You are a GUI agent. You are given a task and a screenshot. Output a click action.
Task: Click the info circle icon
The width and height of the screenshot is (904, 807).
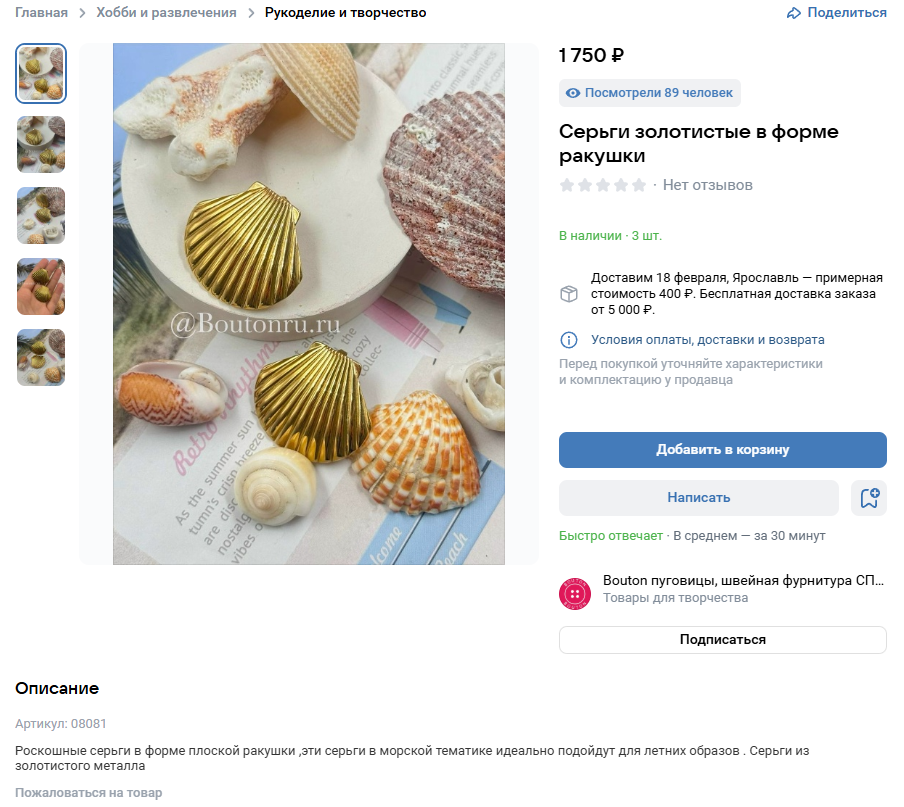(x=568, y=340)
